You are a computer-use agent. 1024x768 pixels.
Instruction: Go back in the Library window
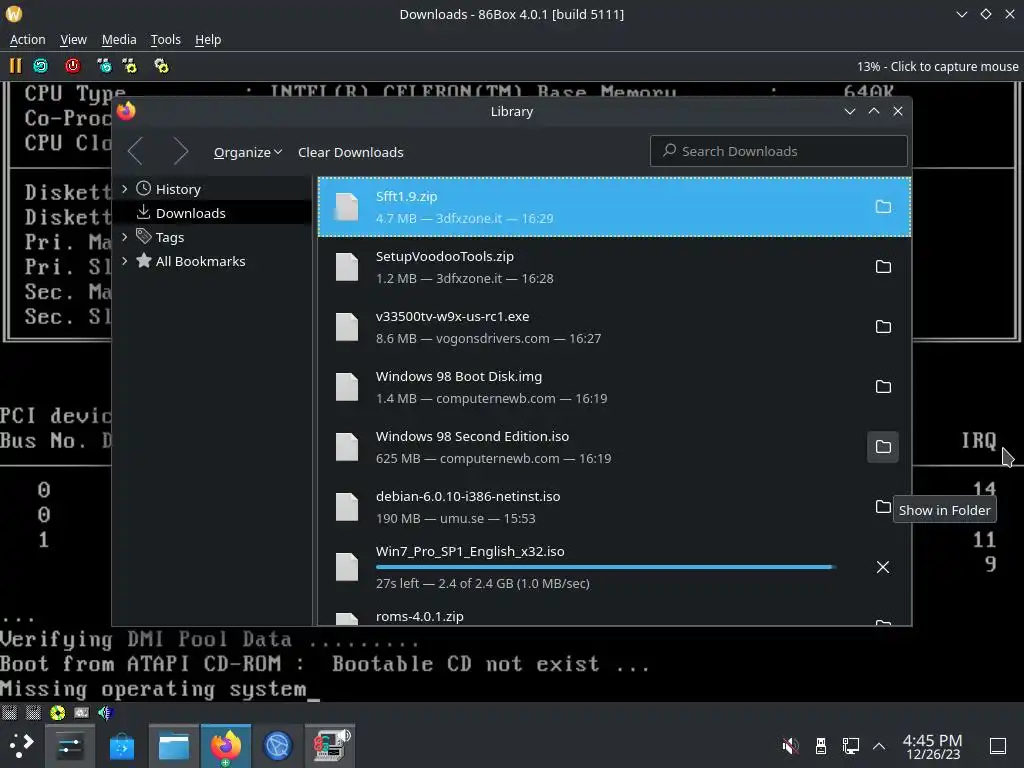point(136,152)
